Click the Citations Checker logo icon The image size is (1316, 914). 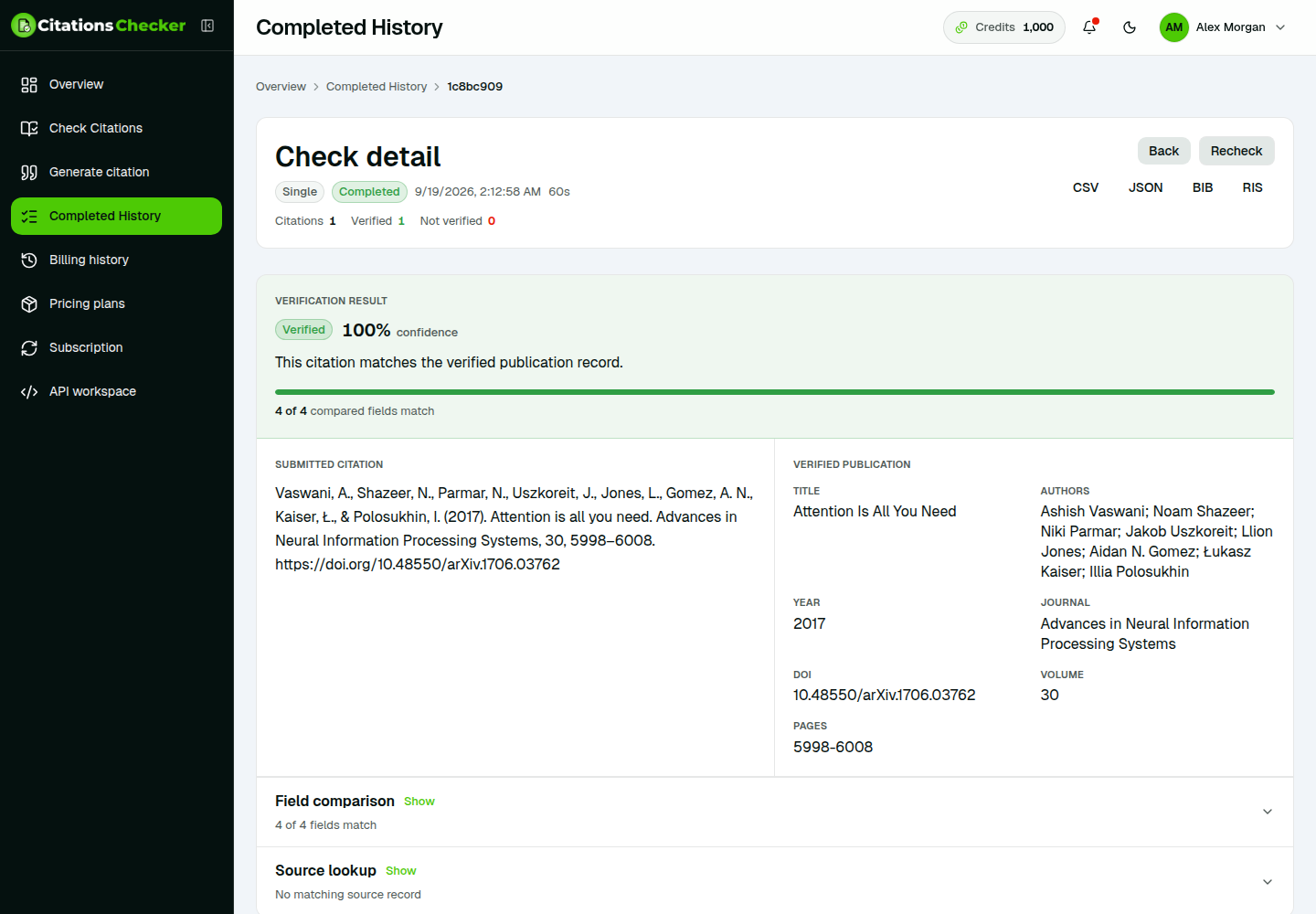point(23,26)
